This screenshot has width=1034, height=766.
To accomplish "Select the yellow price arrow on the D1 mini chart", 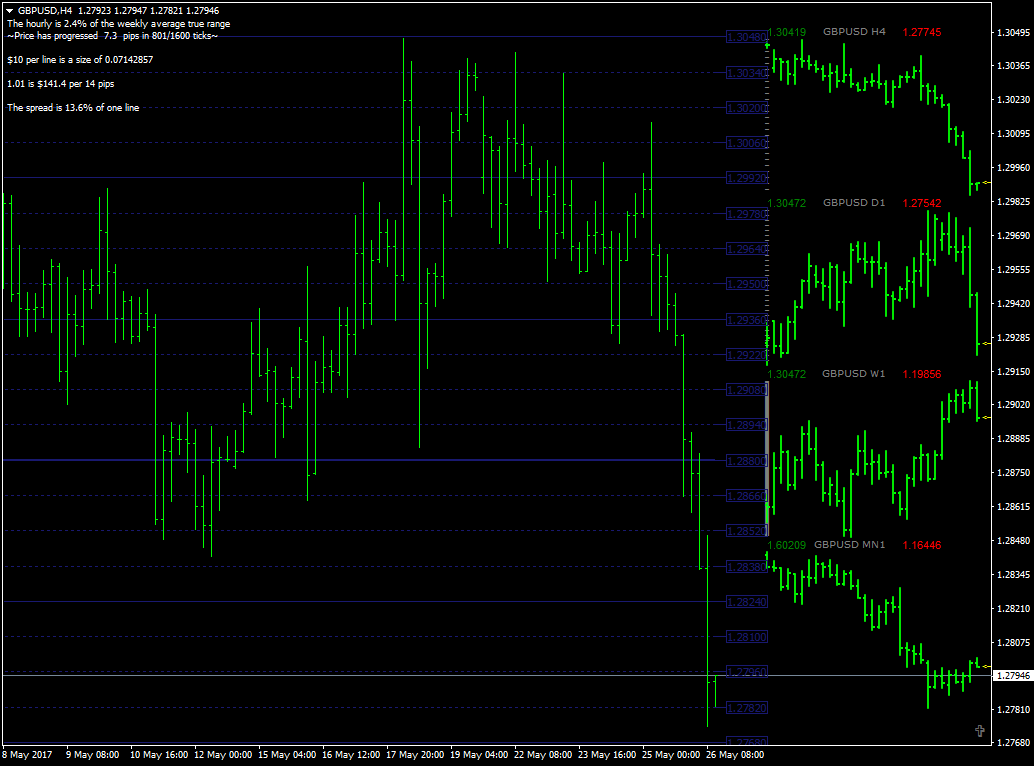I will [x=985, y=344].
